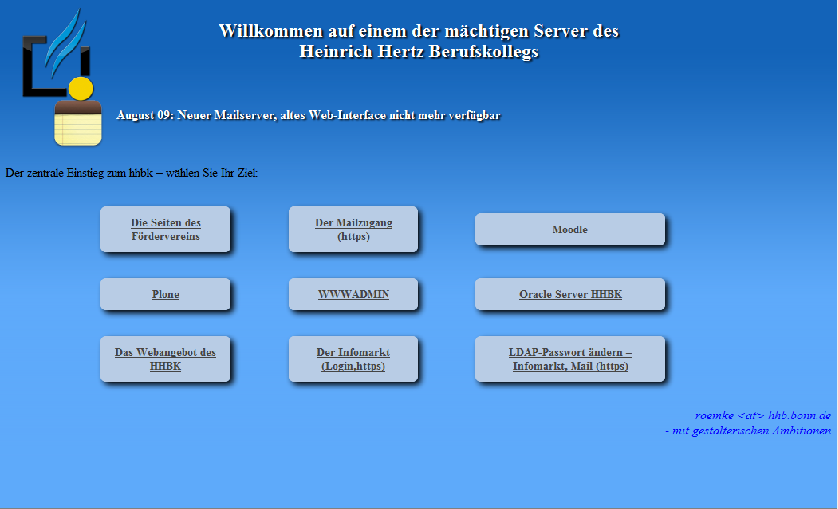Open the Plone link
The height and width of the screenshot is (509, 838).
tap(165, 294)
